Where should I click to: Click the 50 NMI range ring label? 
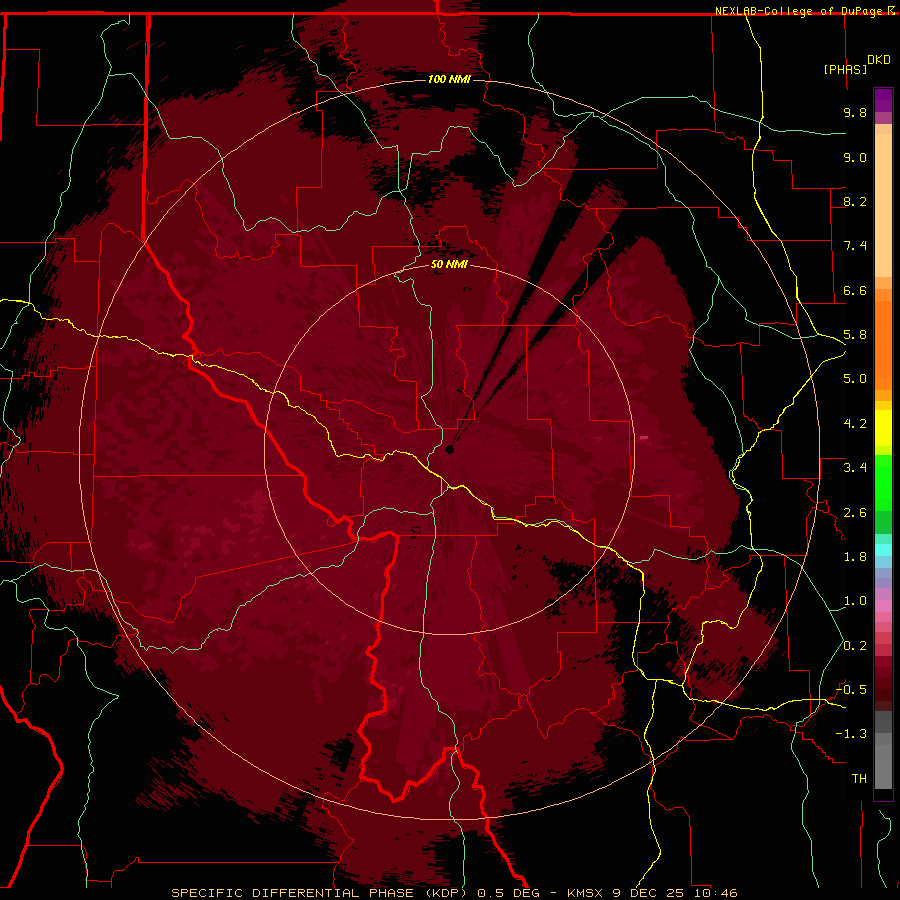pyautogui.click(x=449, y=265)
